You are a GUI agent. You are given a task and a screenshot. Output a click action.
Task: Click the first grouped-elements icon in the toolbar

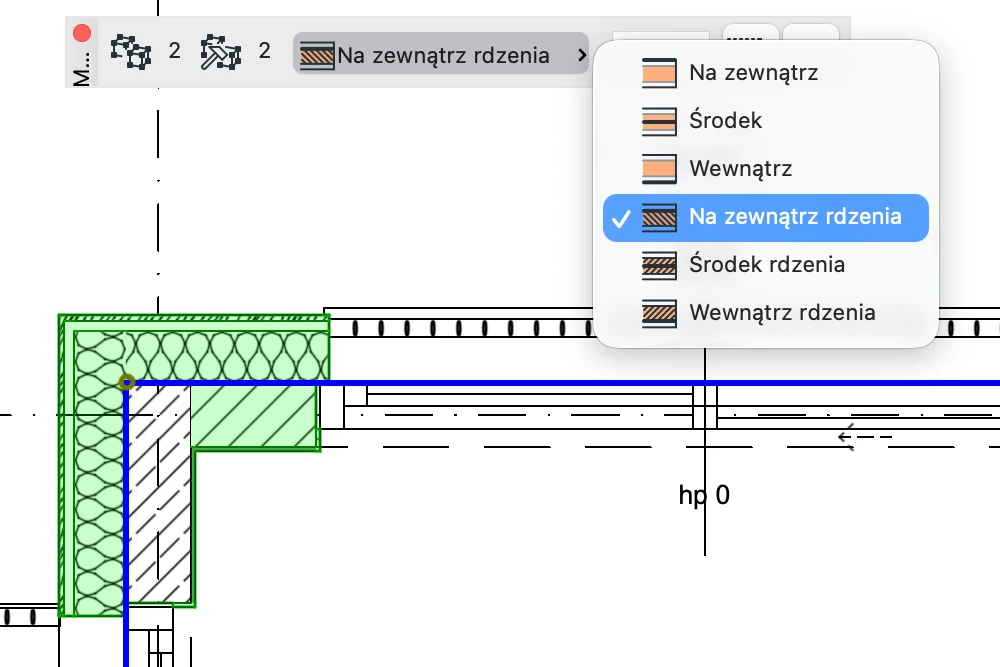[130, 51]
